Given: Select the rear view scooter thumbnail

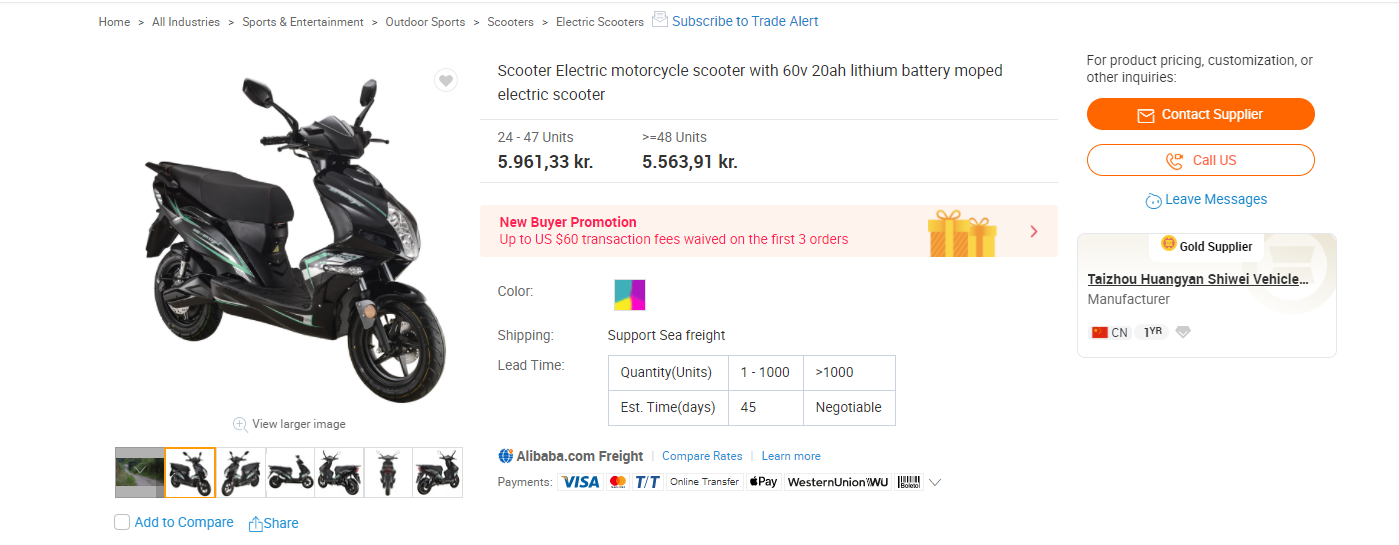Looking at the screenshot, I should 388,472.
